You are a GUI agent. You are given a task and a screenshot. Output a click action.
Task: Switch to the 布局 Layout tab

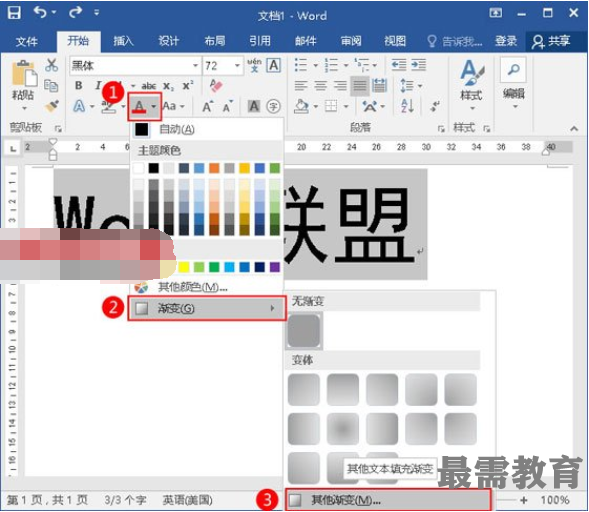214,41
